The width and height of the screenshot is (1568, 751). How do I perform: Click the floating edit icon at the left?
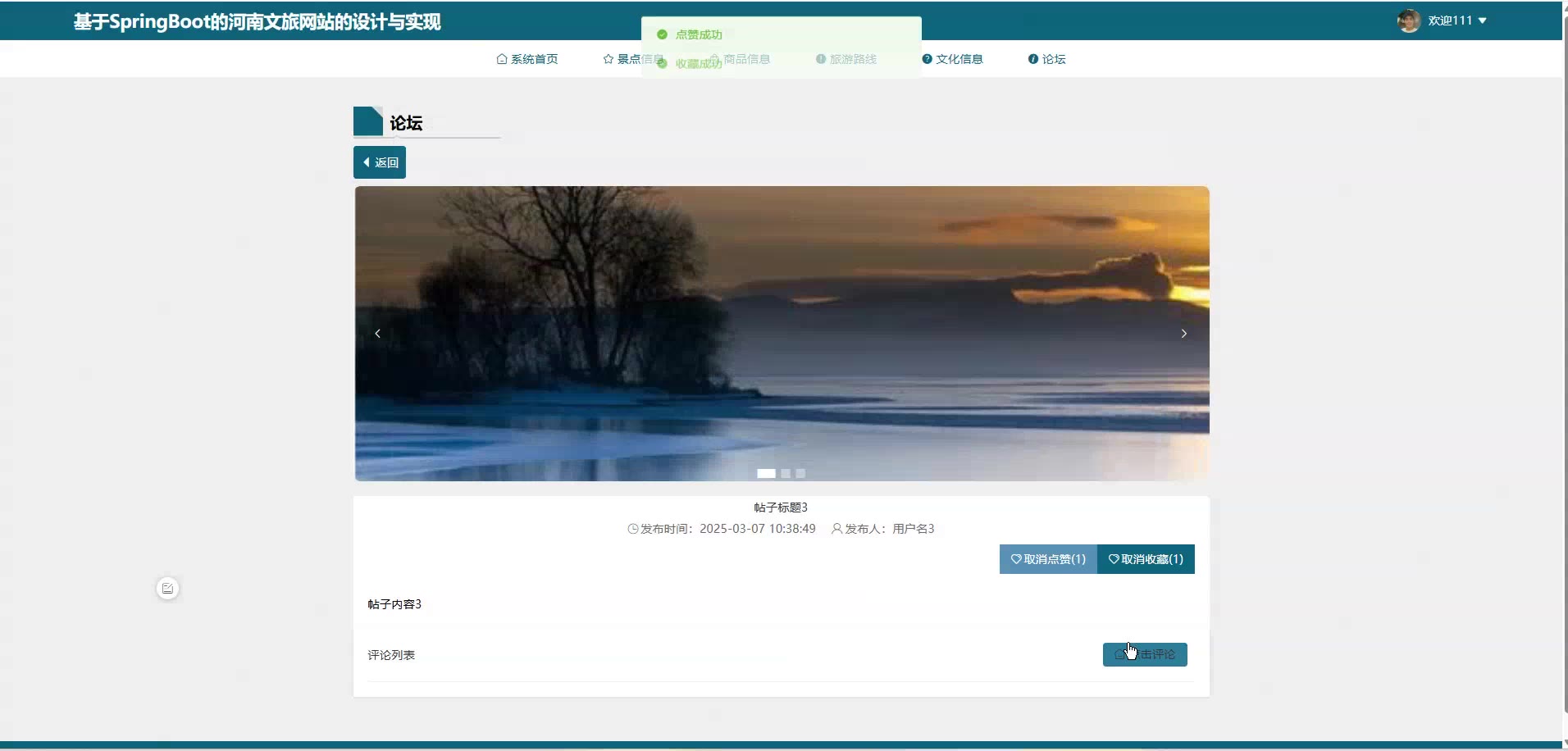click(x=167, y=589)
